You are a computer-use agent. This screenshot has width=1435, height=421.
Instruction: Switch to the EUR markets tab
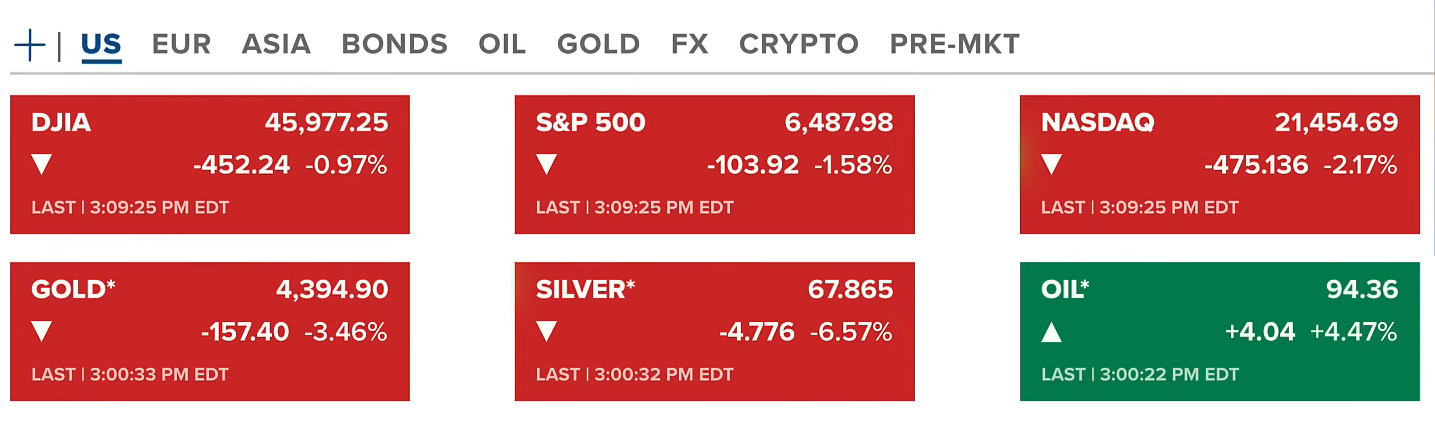coord(180,44)
